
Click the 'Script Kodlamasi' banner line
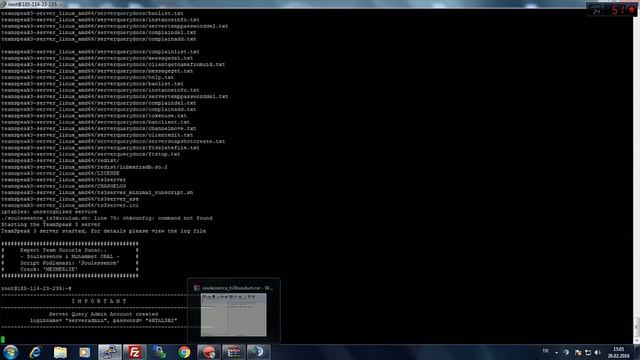[70, 263]
